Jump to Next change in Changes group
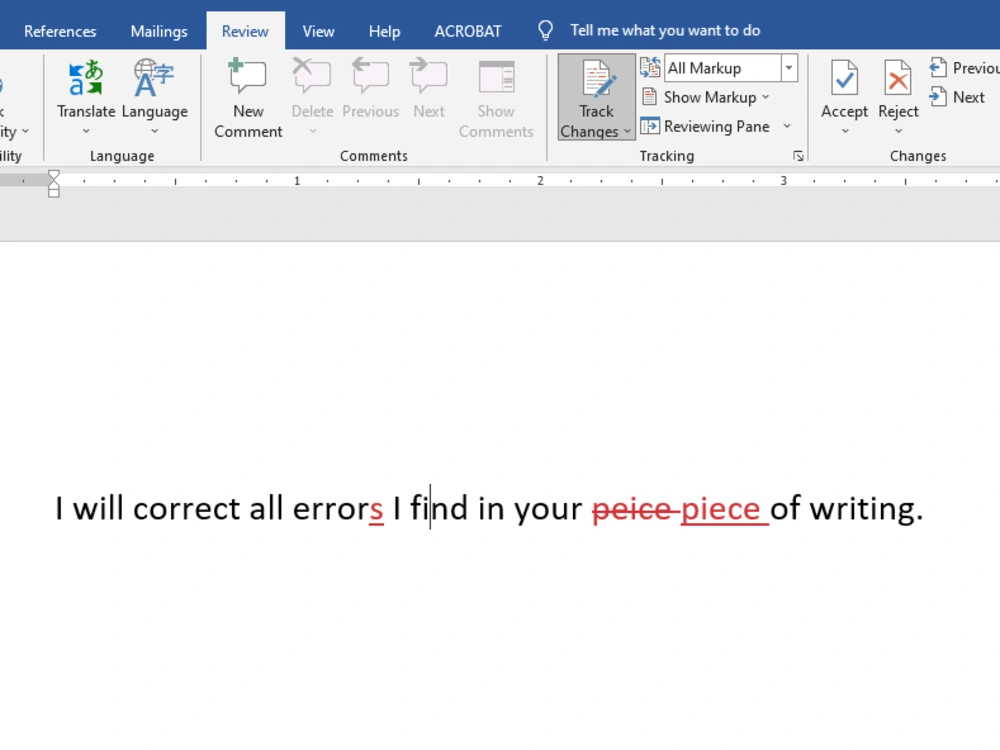 point(958,97)
